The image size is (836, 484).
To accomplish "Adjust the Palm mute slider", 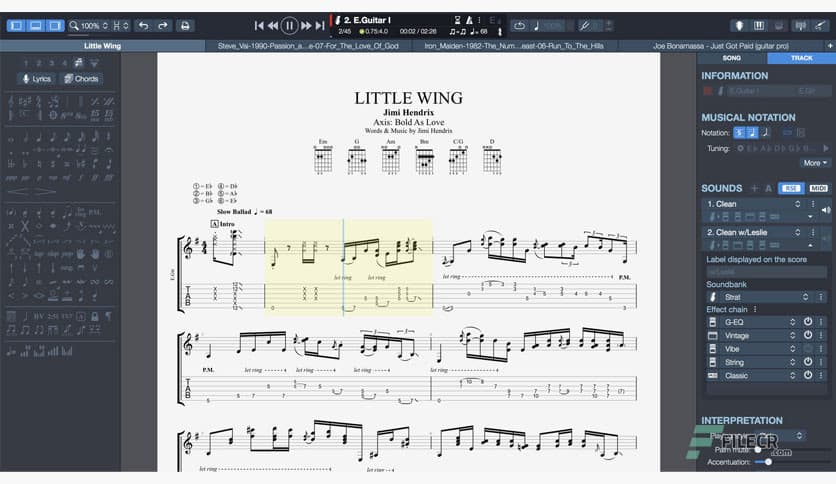I will [x=758, y=450].
